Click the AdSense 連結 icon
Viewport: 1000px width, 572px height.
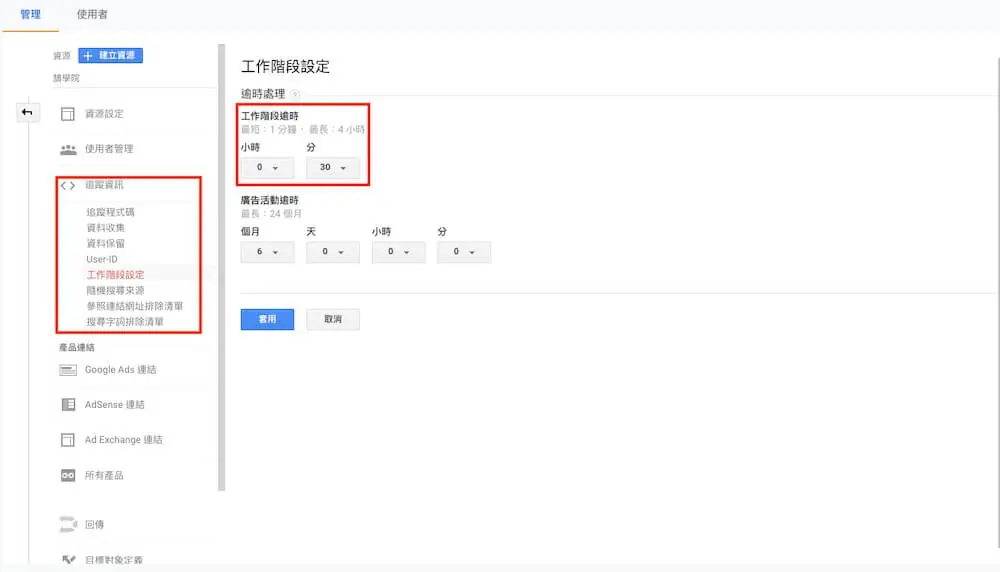pos(68,405)
